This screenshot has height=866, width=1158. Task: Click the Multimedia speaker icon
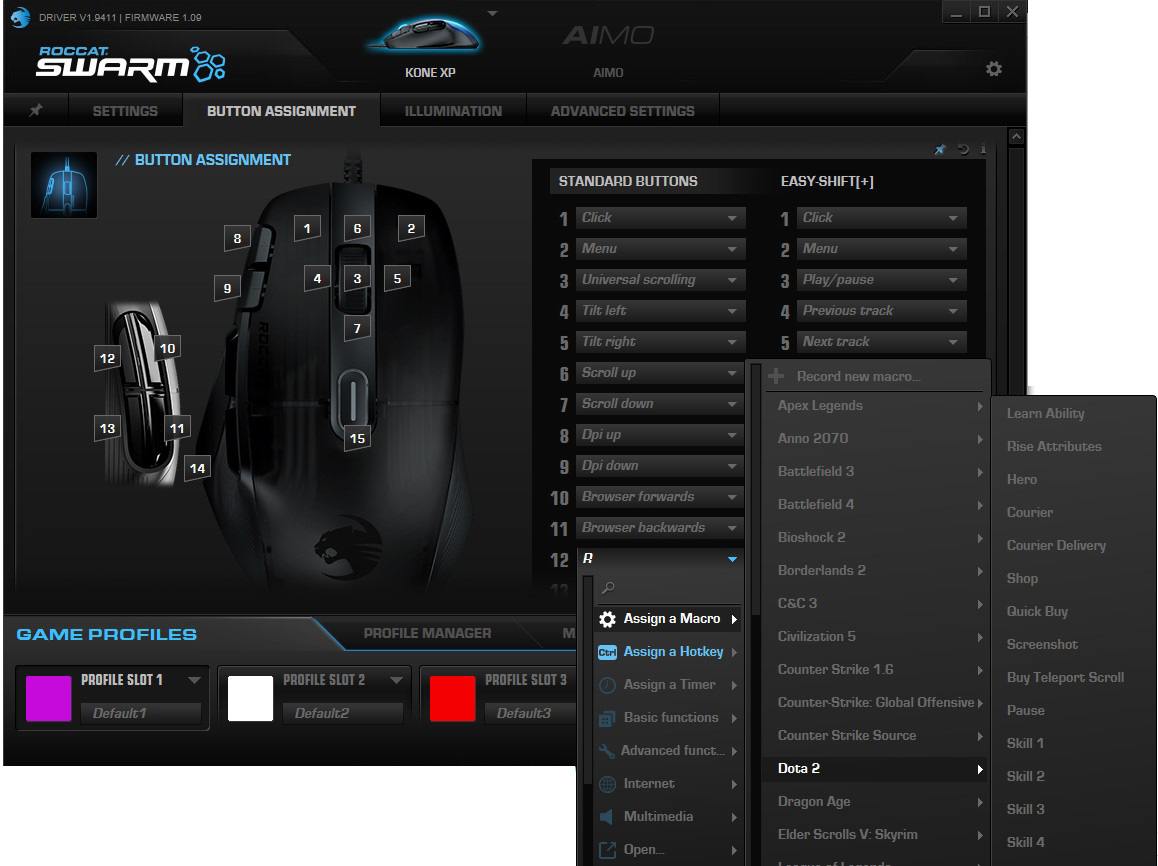(x=607, y=817)
